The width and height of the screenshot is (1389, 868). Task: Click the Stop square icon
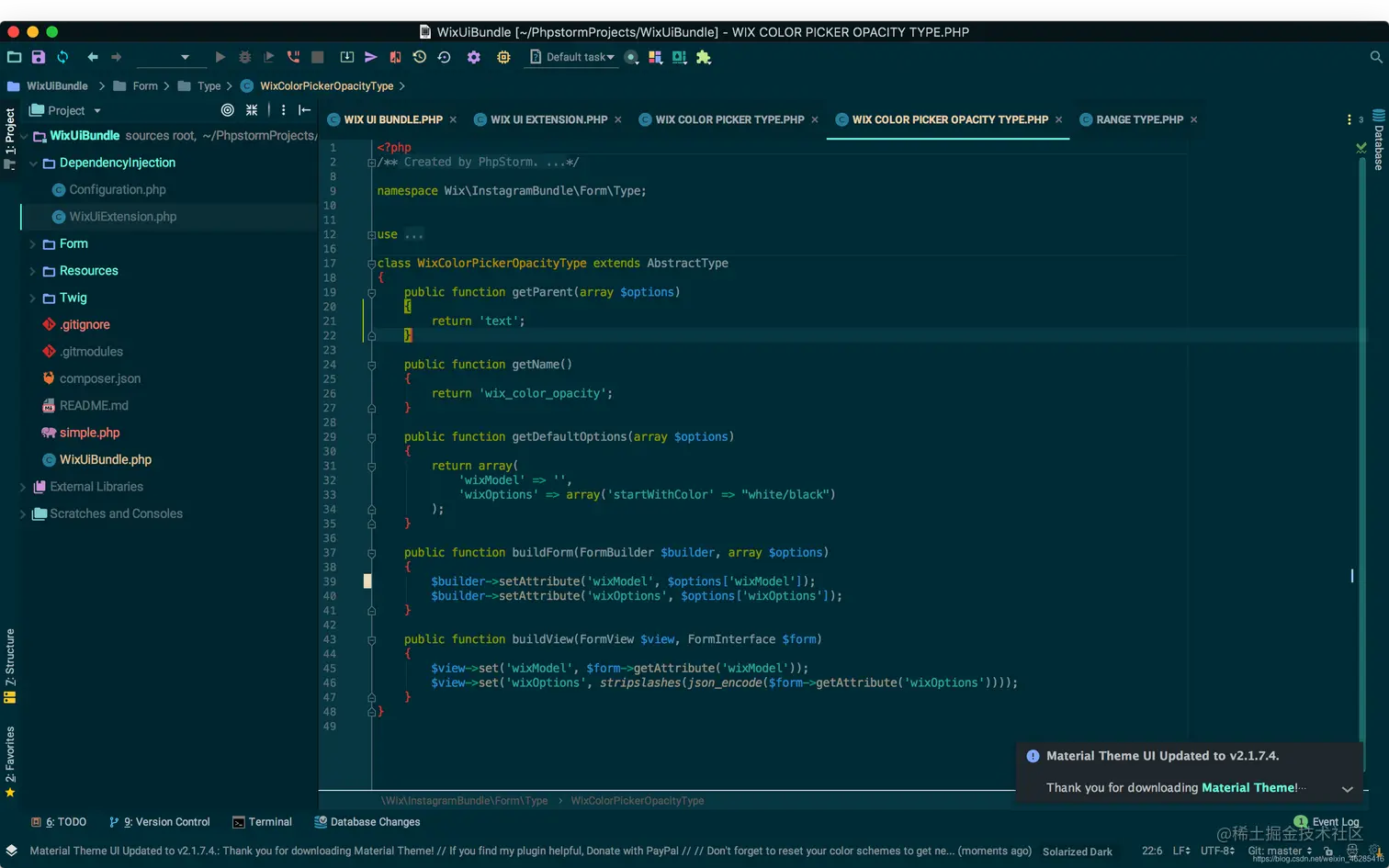coord(318,57)
